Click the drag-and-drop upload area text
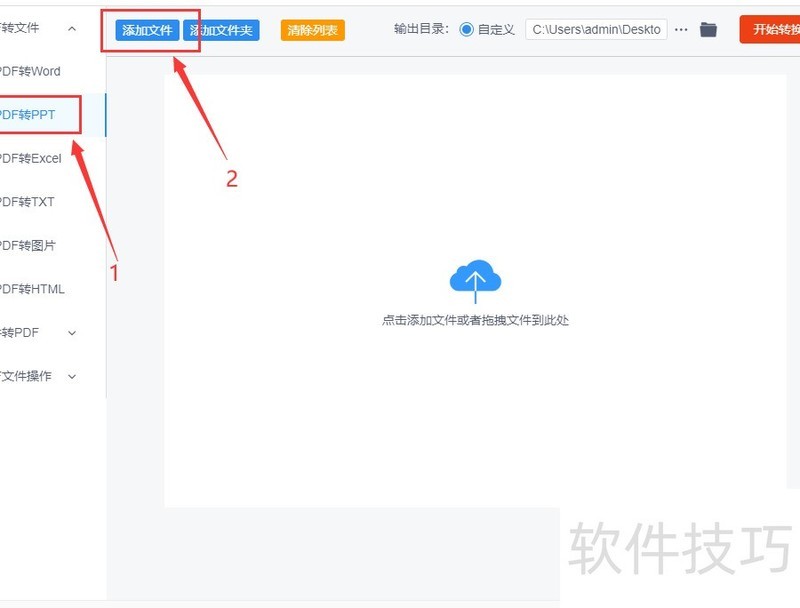 [474, 320]
